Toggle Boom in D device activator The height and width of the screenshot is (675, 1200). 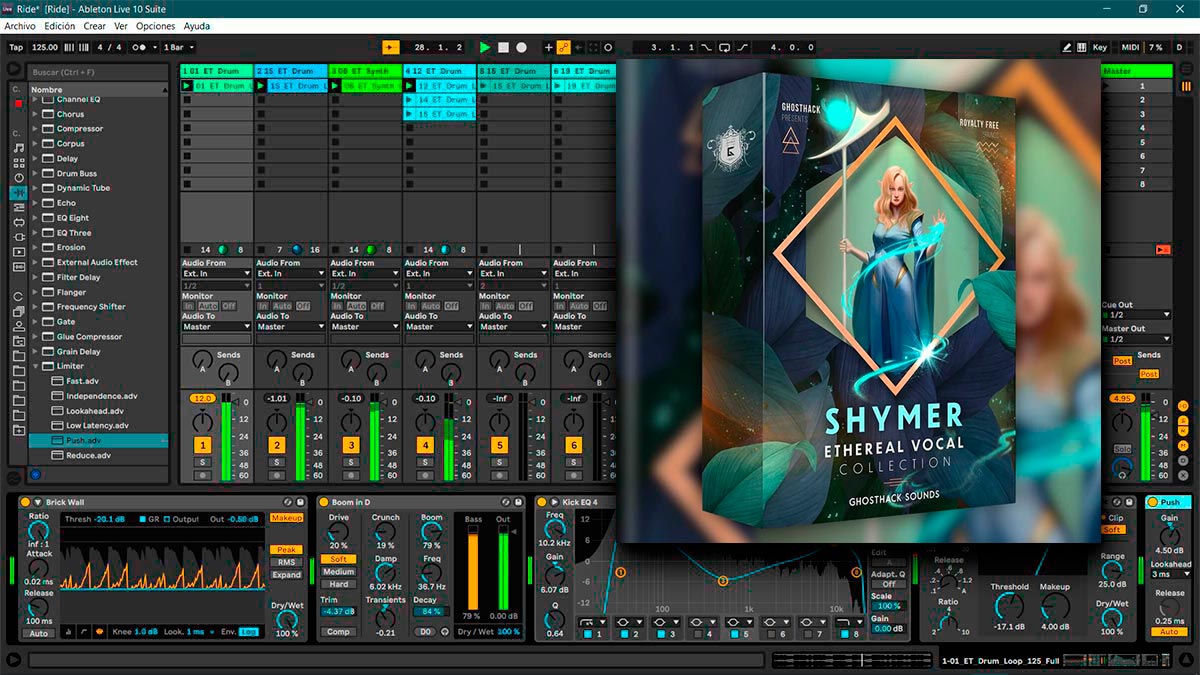pyautogui.click(x=324, y=502)
